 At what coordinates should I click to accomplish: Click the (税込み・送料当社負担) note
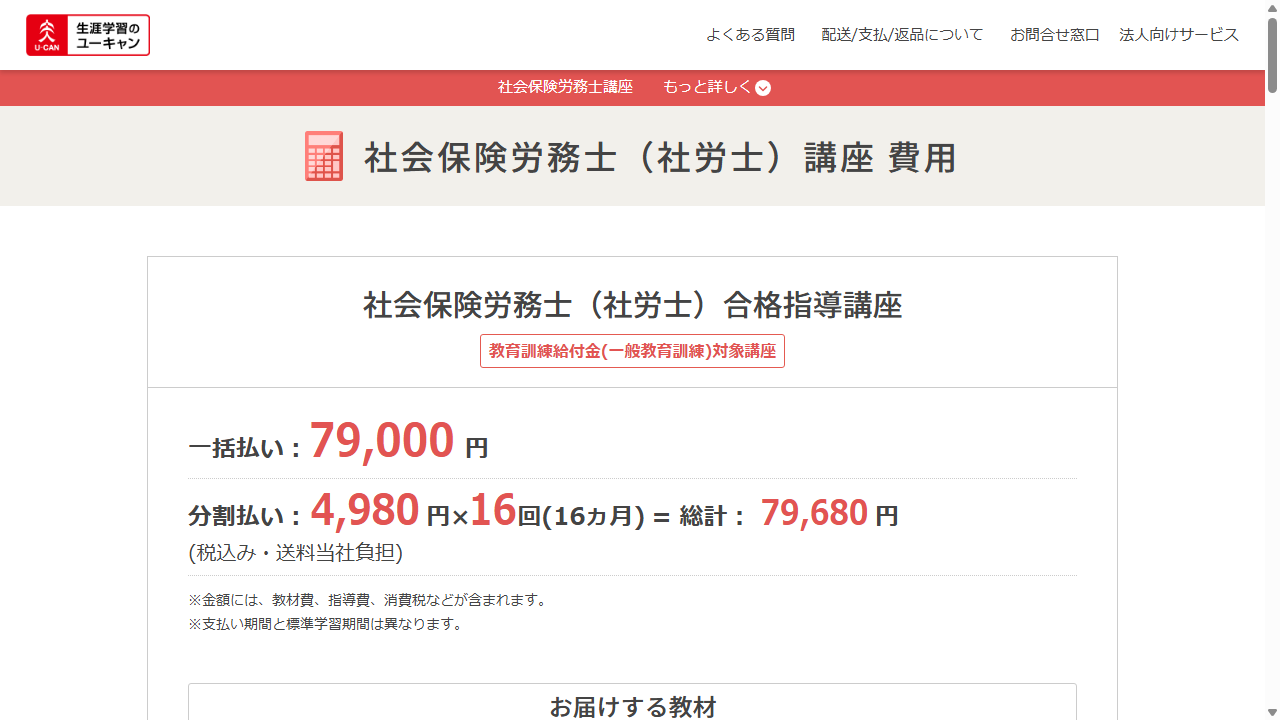[296, 553]
